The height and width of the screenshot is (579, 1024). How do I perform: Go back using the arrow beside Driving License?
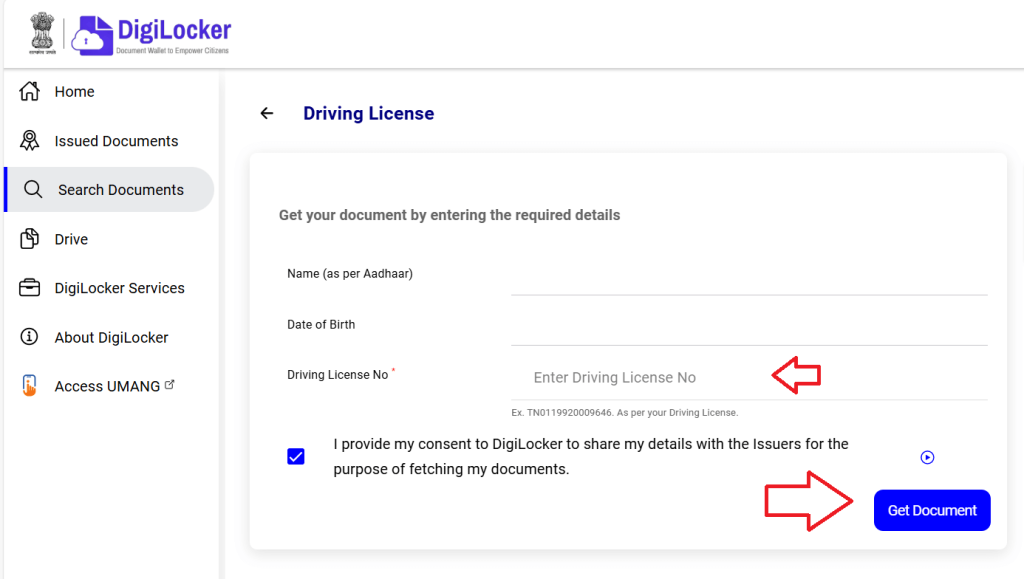tap(266, 113)
